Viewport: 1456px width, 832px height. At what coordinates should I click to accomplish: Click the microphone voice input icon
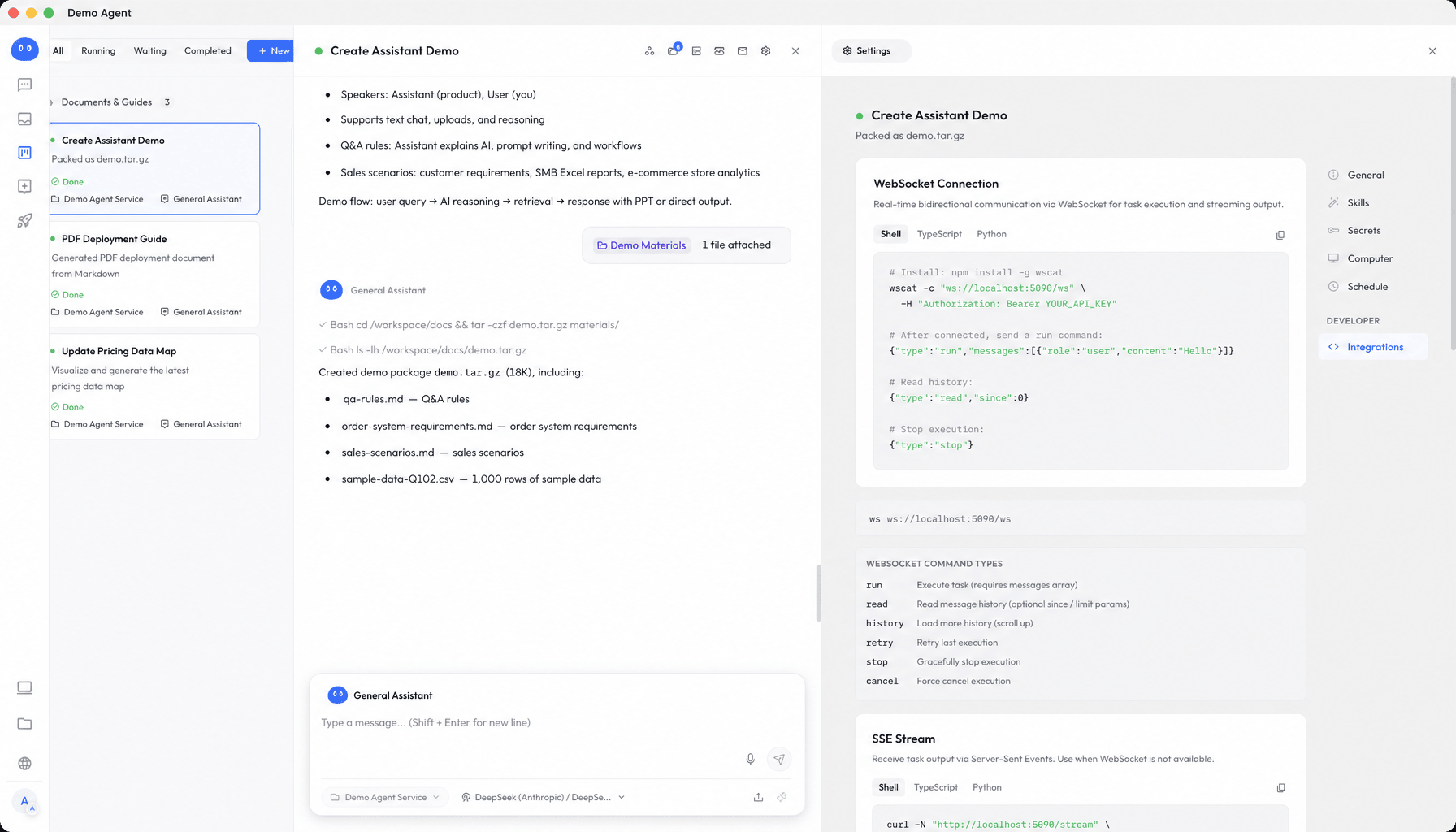pos(750,759)
